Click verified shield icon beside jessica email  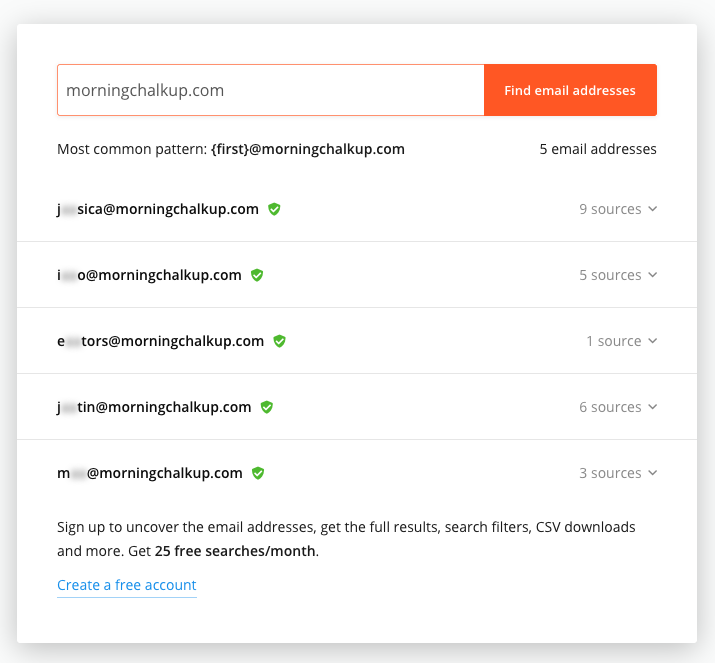(274, 209)
